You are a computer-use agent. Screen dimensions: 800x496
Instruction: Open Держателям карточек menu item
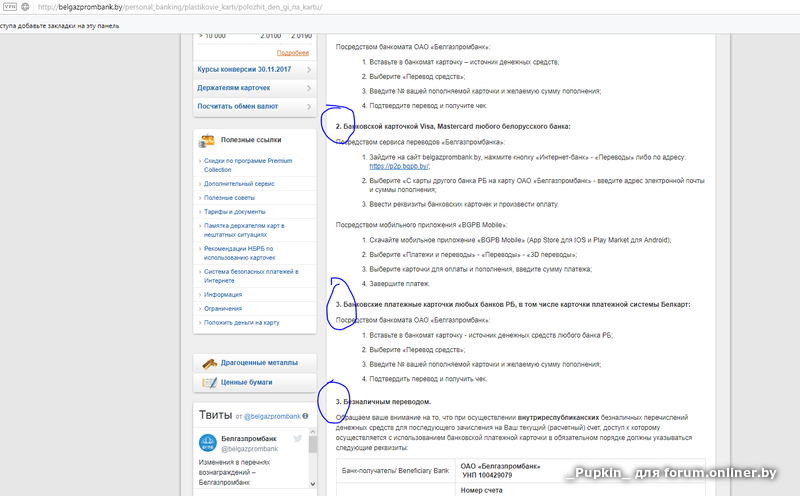(x=234, y=88)
